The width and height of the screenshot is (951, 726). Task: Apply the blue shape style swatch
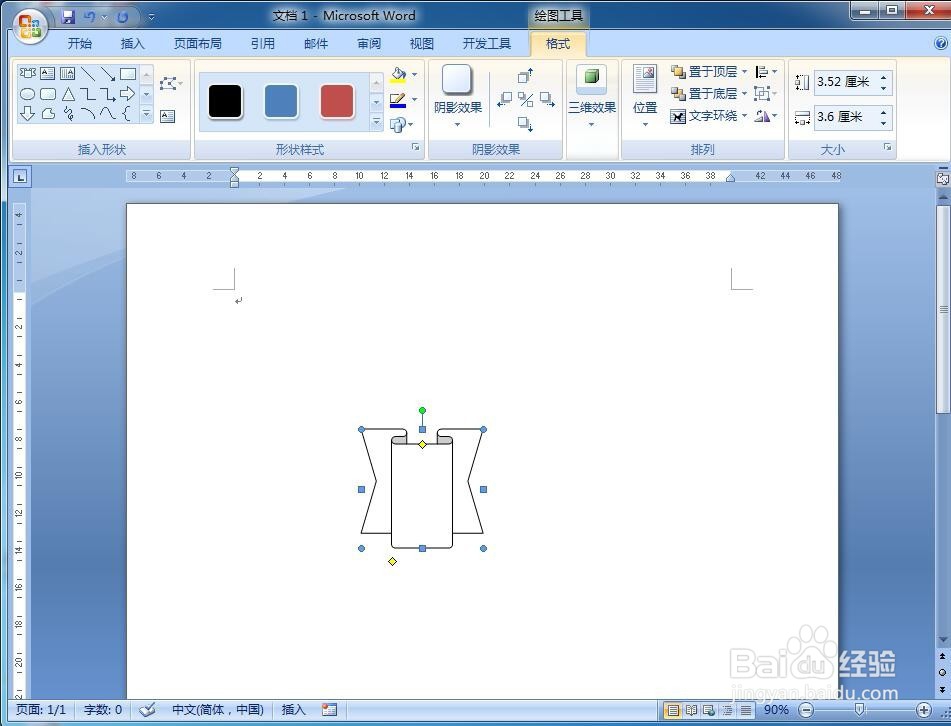(x=281, y=101)
